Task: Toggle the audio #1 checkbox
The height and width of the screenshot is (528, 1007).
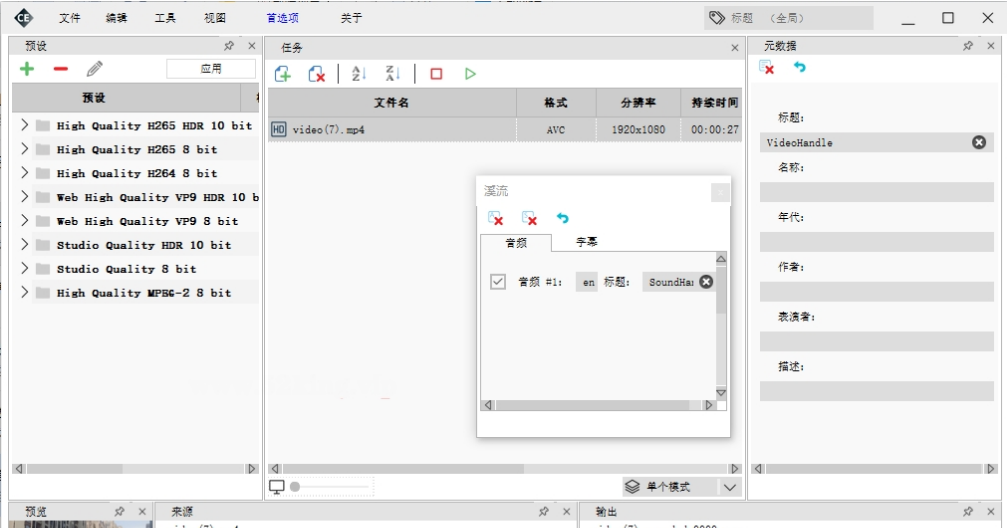Action: tap(498, 281)
